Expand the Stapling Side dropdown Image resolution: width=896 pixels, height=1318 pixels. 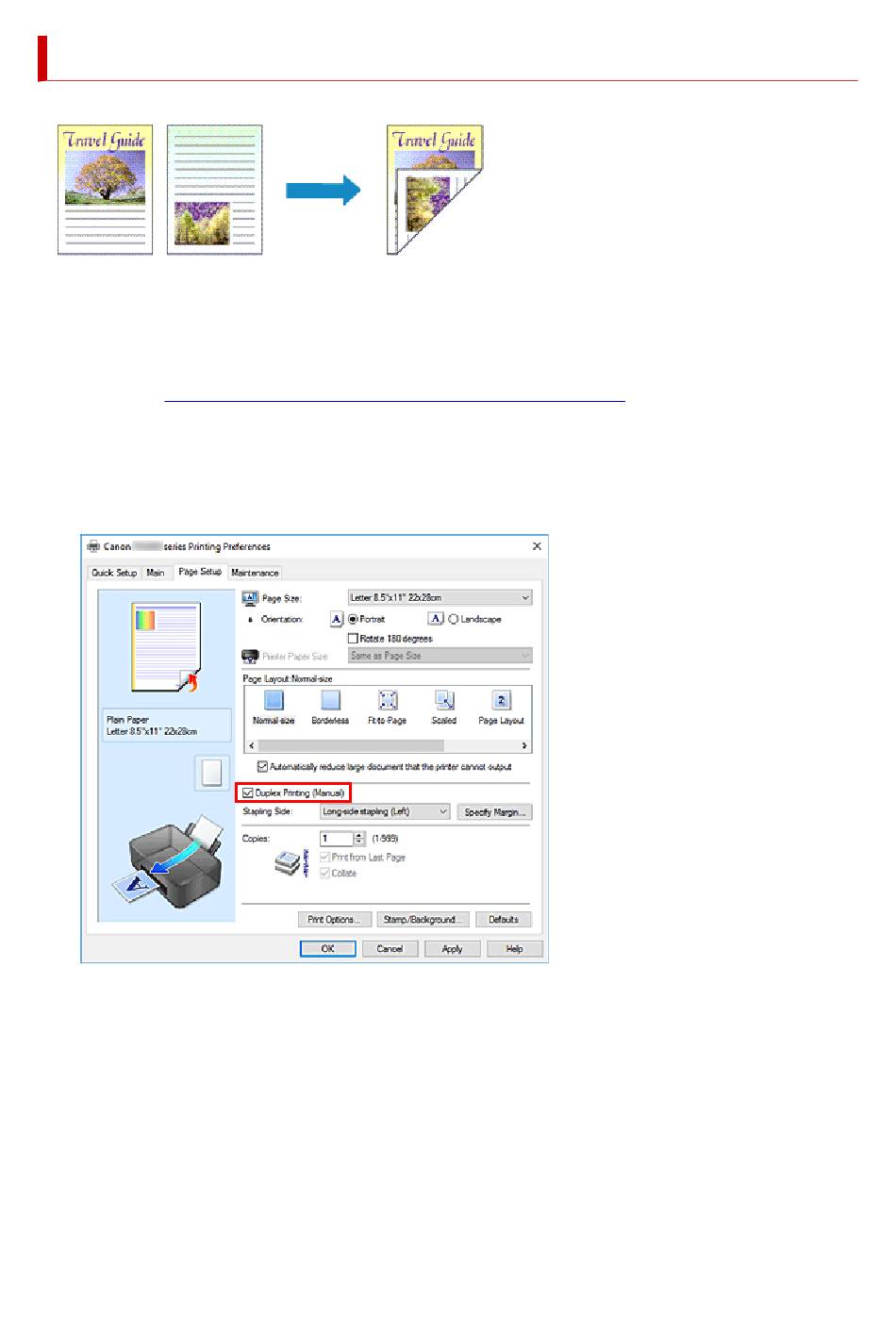(385, 811)
